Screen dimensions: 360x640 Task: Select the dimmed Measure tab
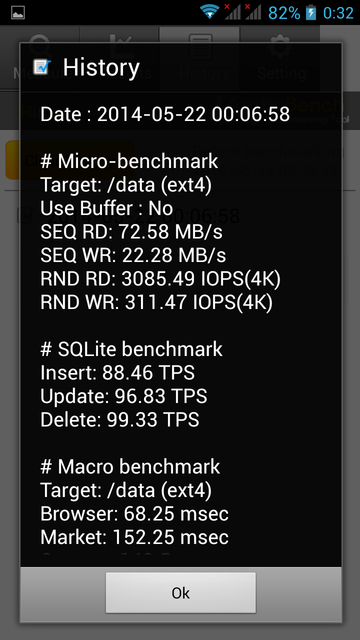pos(40,58)
